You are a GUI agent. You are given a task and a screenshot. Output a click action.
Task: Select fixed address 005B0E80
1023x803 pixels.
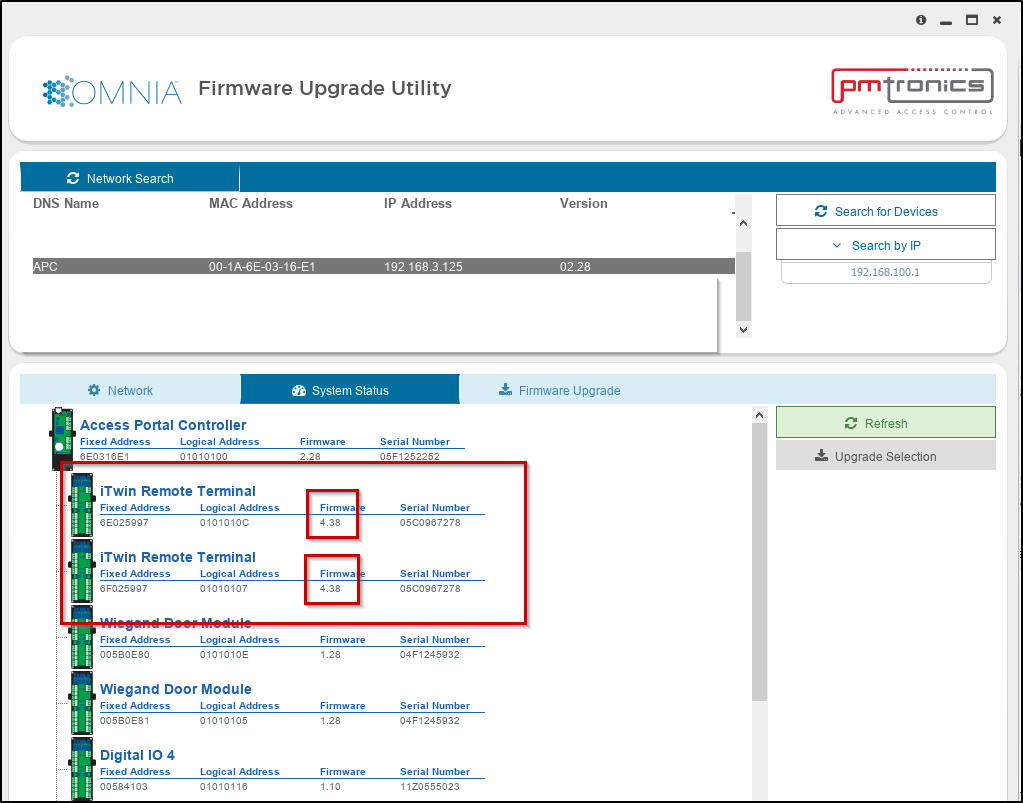point(125,654)
